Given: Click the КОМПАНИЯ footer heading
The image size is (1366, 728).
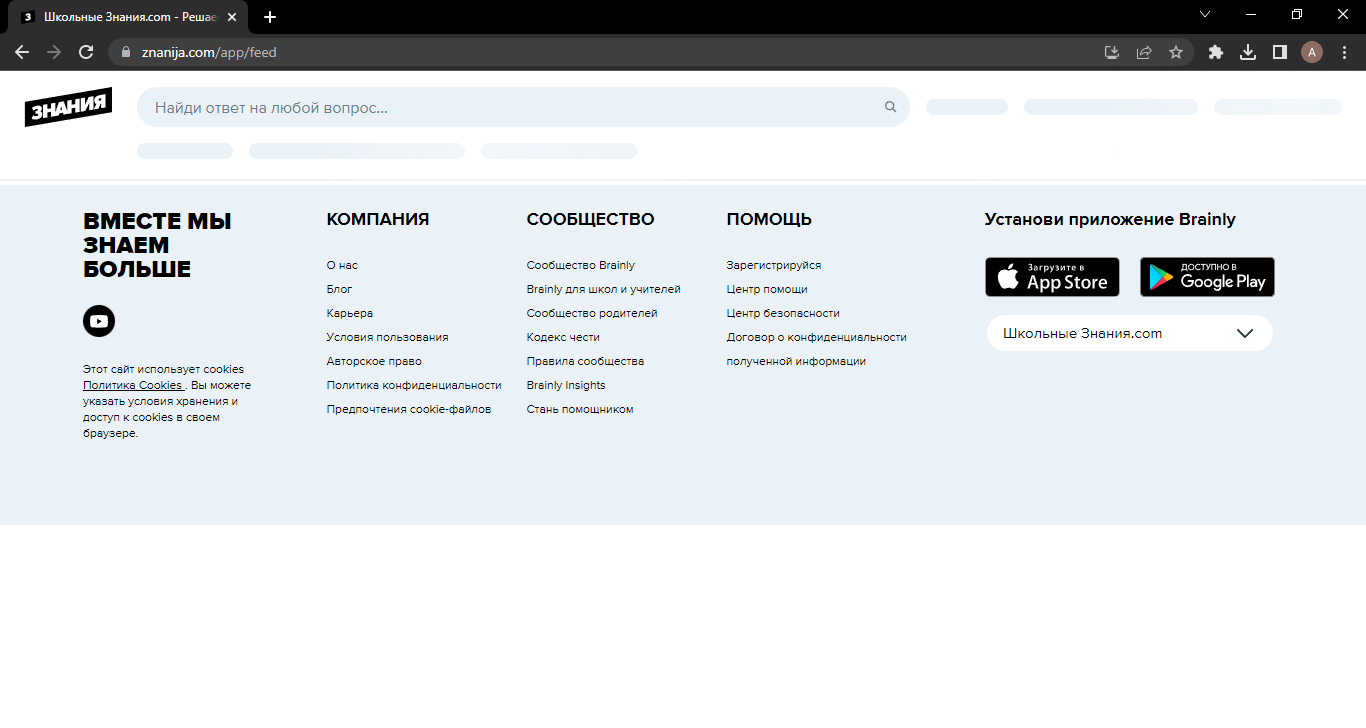Looking at the screenshot, I should [x=378, y=219].
